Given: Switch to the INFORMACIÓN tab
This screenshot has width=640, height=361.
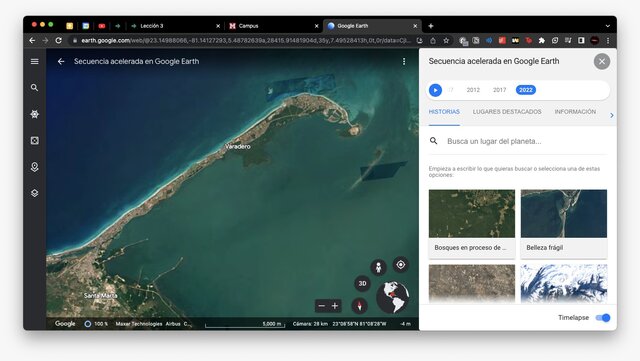Looking at the screenshot, I should 575,111.
